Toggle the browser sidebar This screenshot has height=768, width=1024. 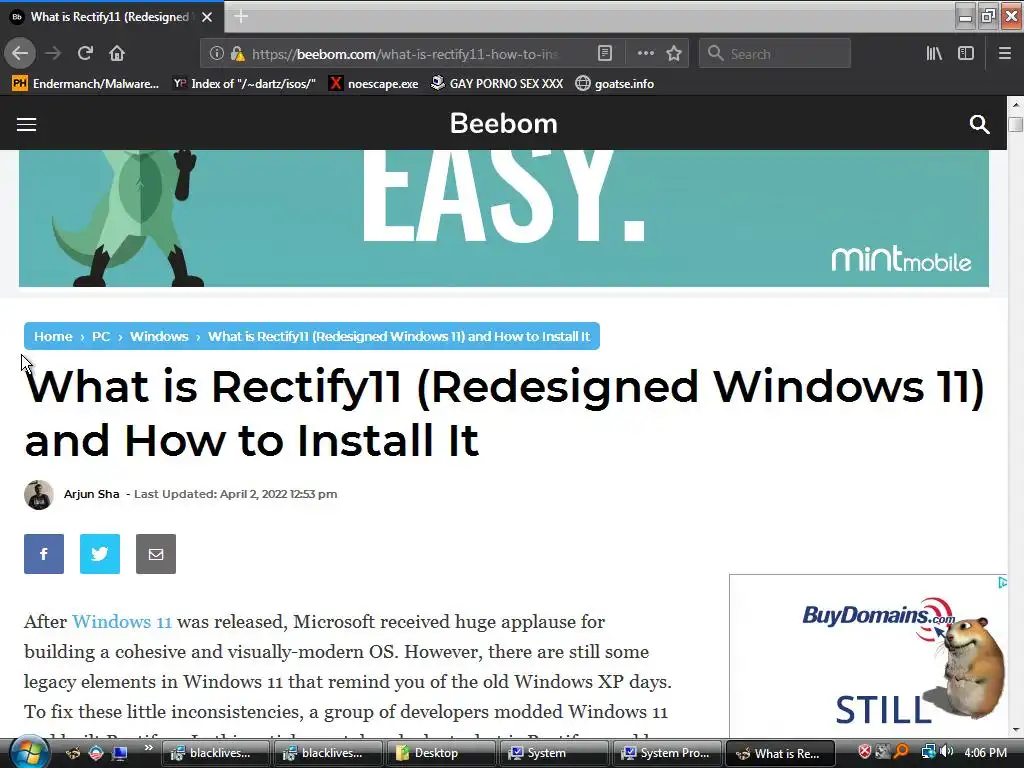pyautogui.click(x=966, y=54)
